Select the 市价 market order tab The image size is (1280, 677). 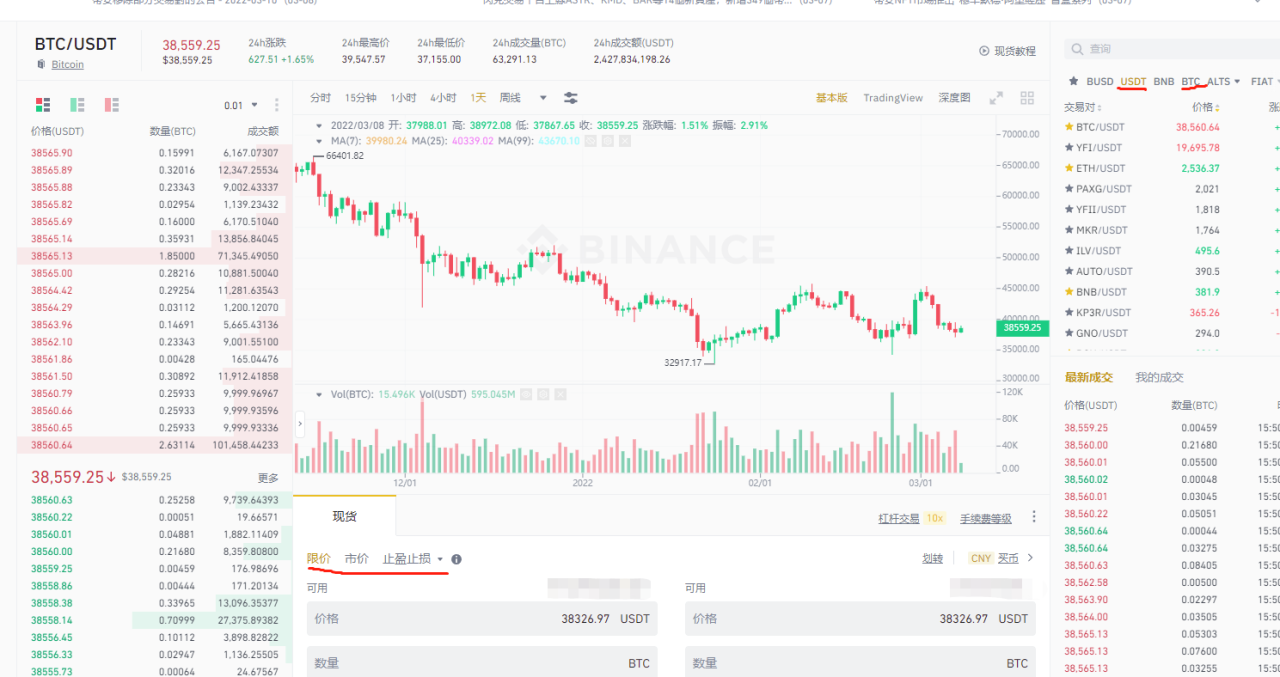[356, 559]
